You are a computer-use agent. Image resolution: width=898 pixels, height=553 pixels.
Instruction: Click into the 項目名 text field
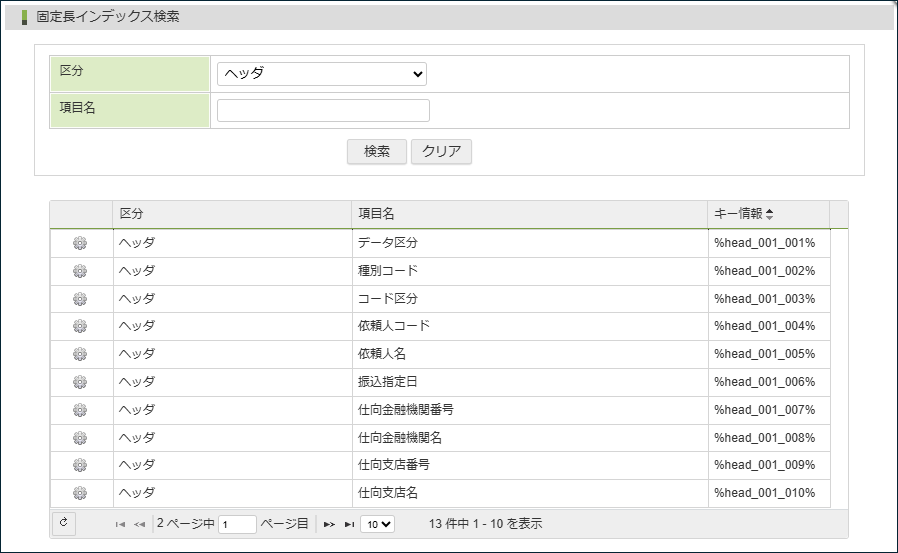click(x=323, y=110)
